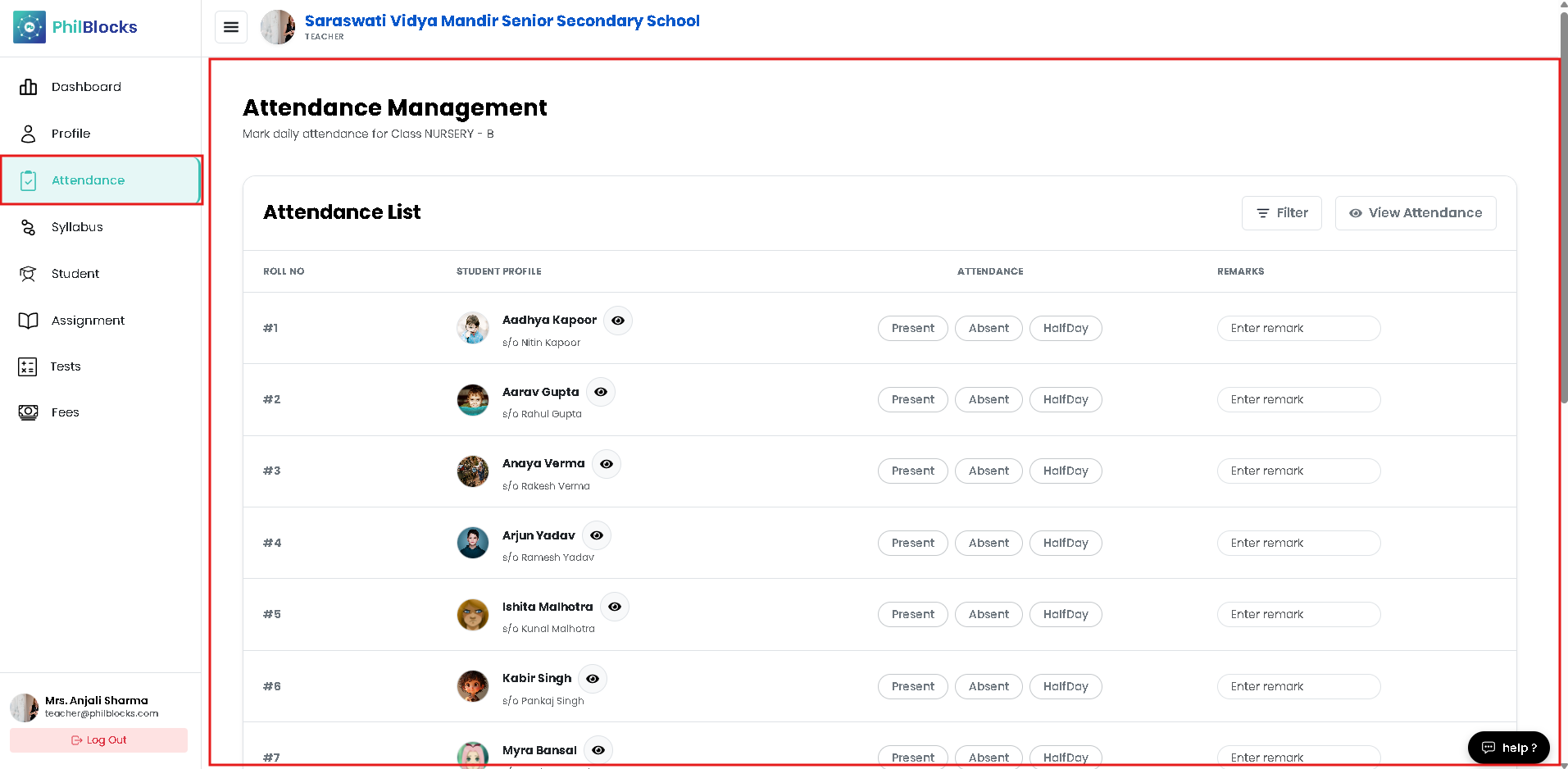
Task: Mark Arjun Yadav as HalfDay
Action: point(1066,543)
